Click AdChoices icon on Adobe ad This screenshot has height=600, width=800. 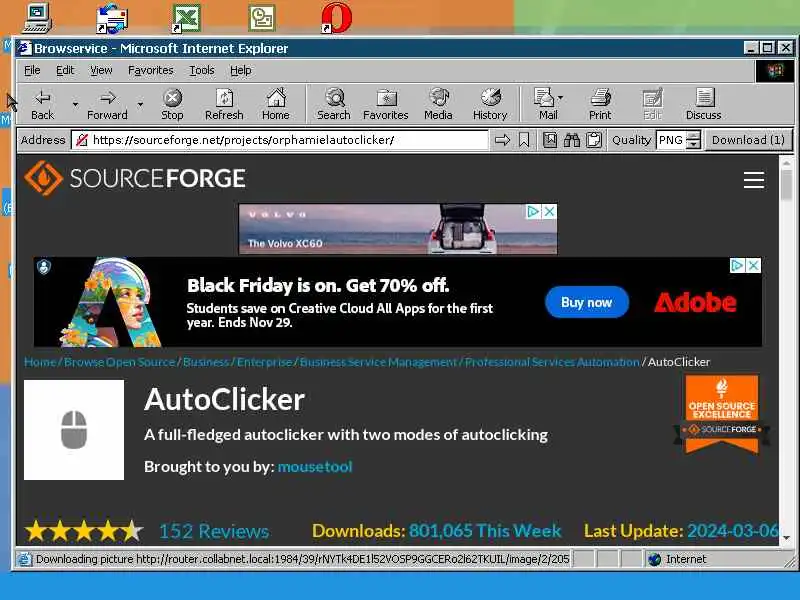pyautogui.click(x=737, y=265)
